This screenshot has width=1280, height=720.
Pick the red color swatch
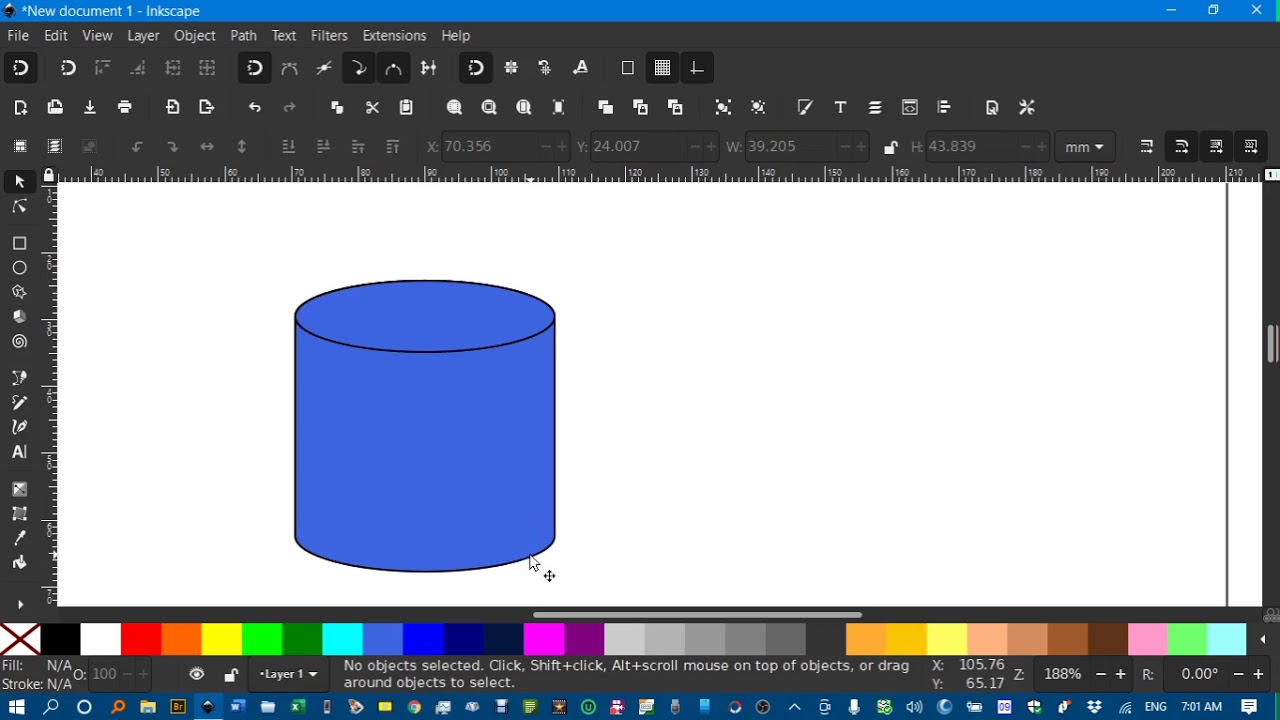141,639
